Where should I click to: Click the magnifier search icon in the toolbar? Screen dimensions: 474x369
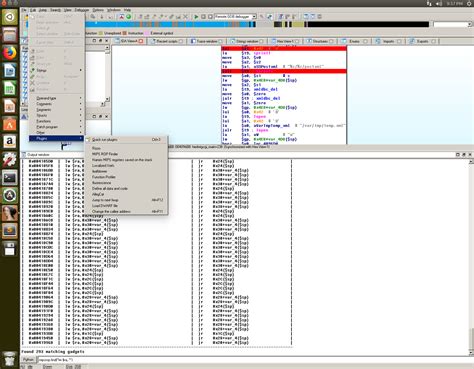point(93,16)
